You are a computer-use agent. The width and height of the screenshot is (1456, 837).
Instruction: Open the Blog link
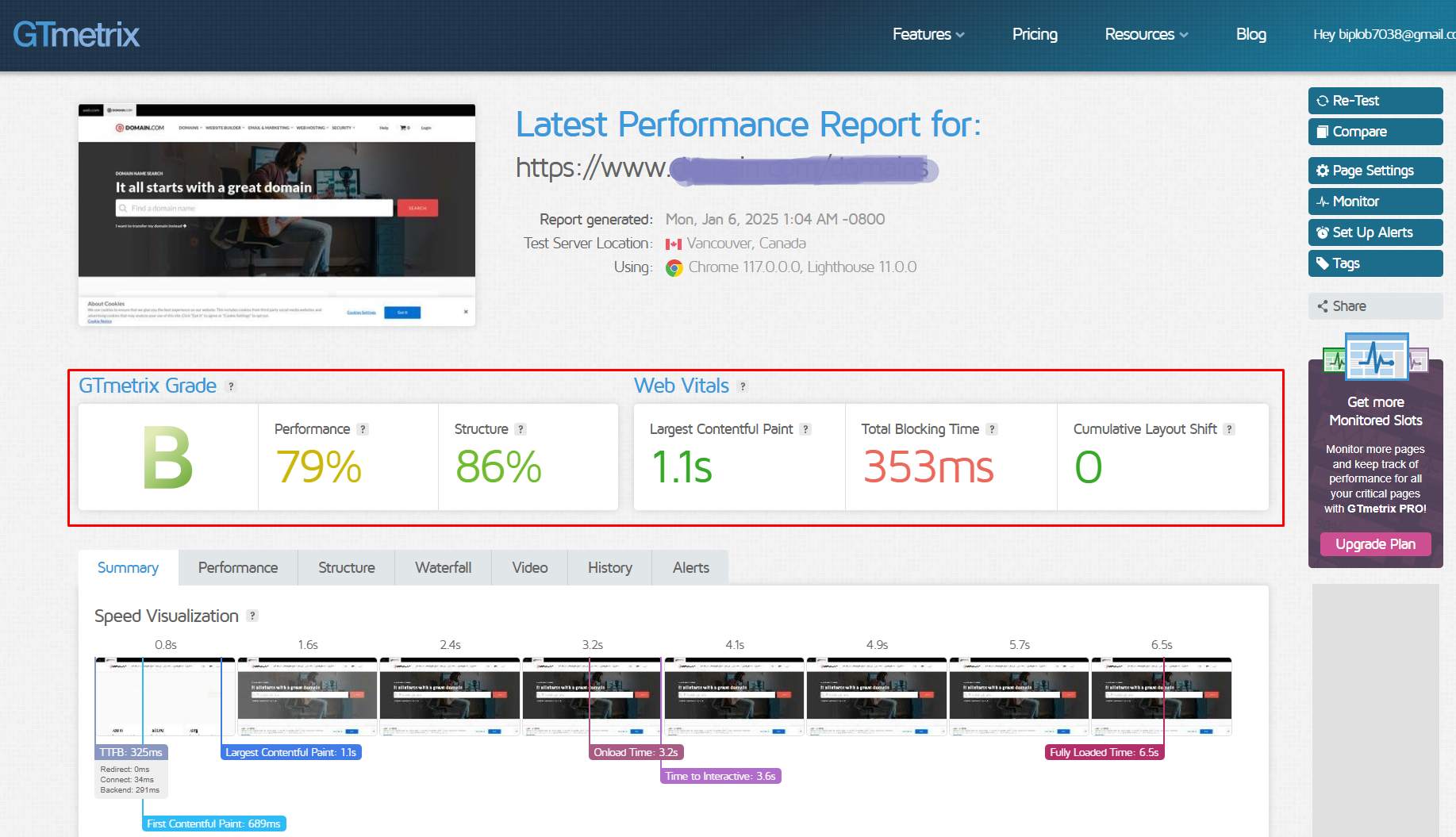(1251, 34)
